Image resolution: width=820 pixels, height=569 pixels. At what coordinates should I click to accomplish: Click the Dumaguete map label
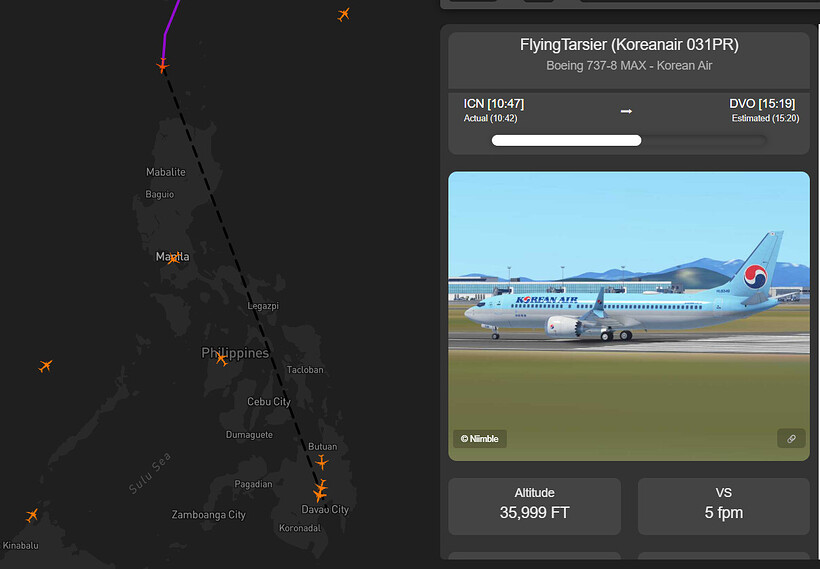click(249, 435)
